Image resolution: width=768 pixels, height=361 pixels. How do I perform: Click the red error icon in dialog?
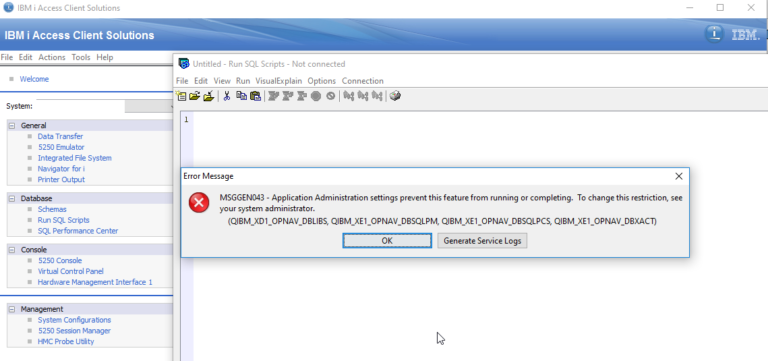tap(199, 203)
